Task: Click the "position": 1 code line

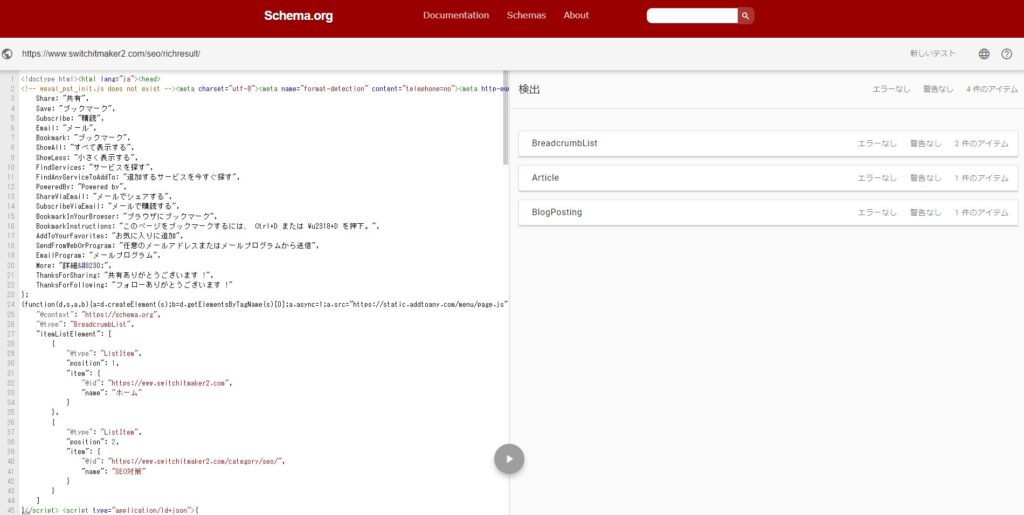Action: (93, 363)
